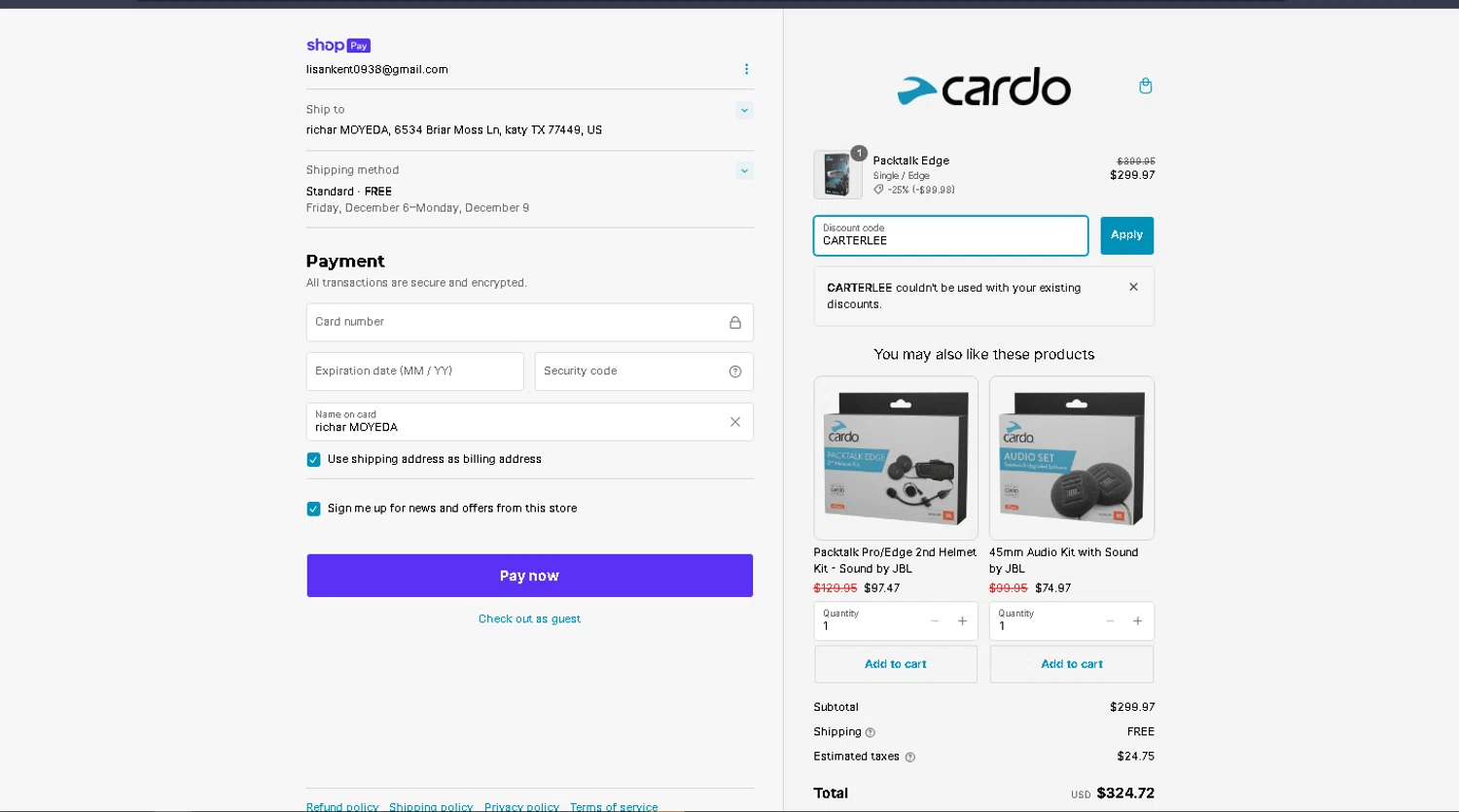Show the Shipping info tooltip icon

coord(871,733)
